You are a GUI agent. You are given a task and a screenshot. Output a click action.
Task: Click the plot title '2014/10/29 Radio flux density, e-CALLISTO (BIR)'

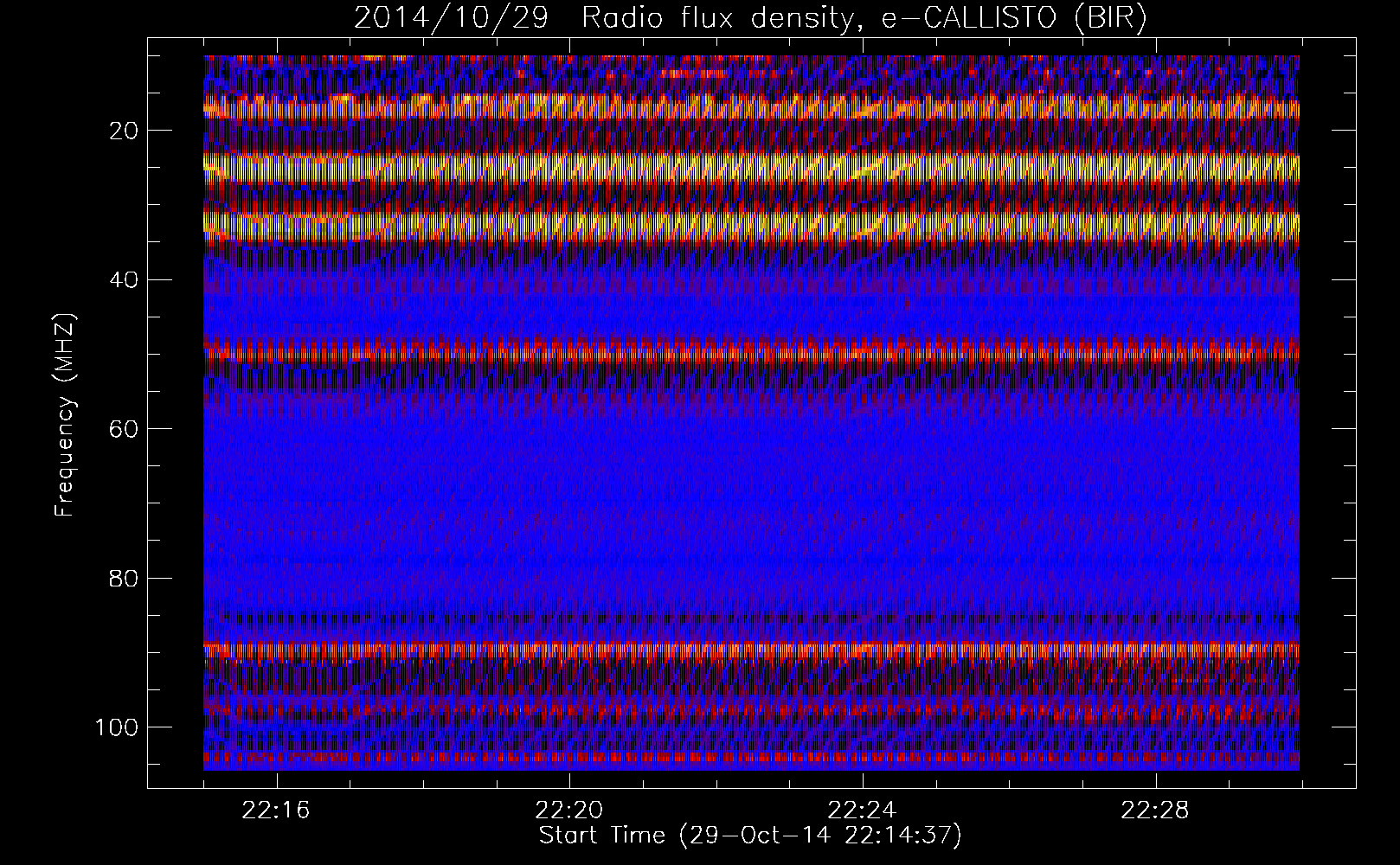750,18
